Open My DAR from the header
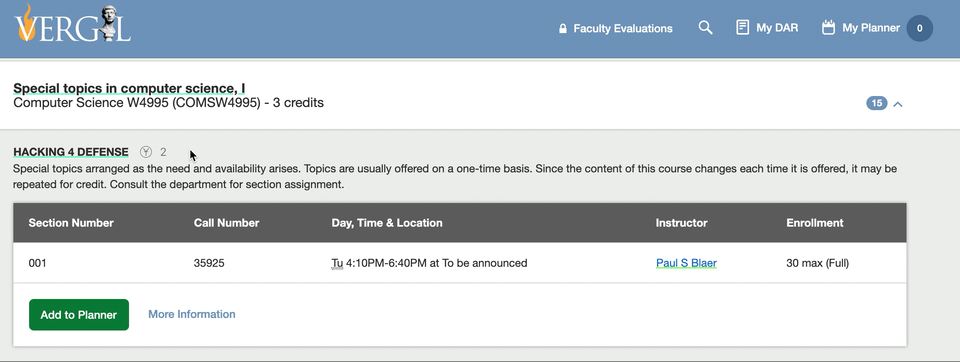The image size is (960, 362). point(777,28)
